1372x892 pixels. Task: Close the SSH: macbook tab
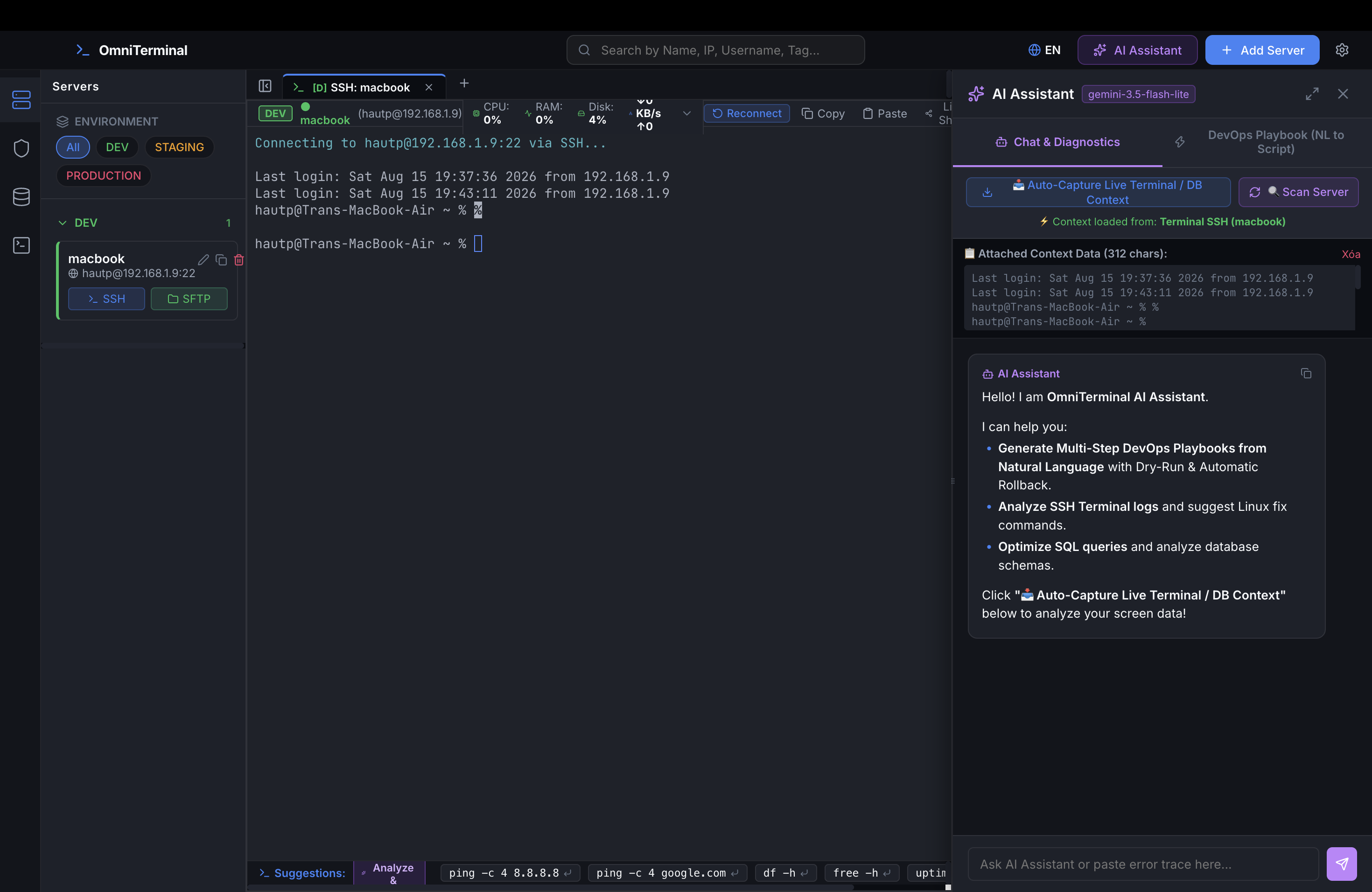tap(429, 88)
